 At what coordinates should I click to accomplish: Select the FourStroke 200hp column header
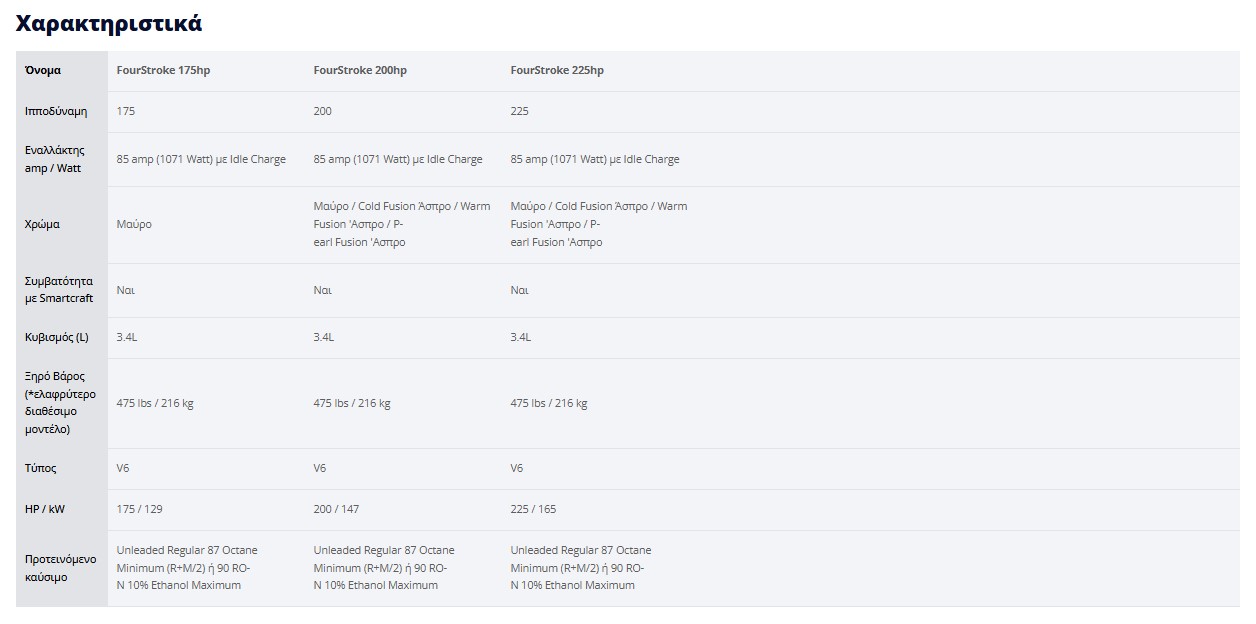pos(360,71)
